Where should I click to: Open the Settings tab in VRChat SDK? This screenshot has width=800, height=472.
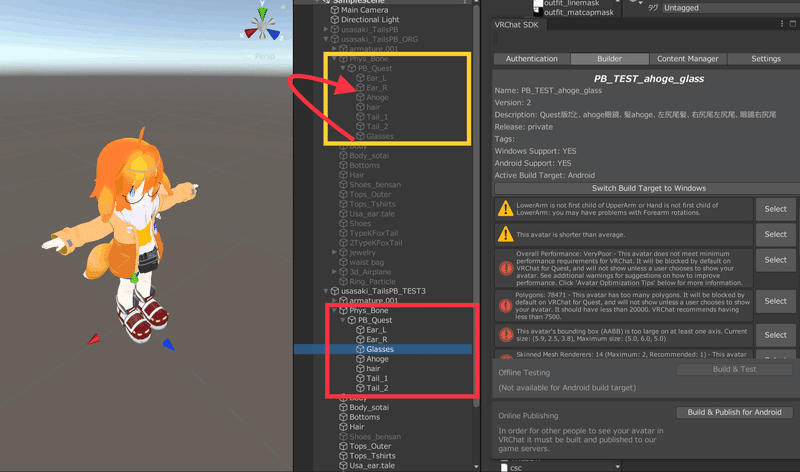pos(766,59)
